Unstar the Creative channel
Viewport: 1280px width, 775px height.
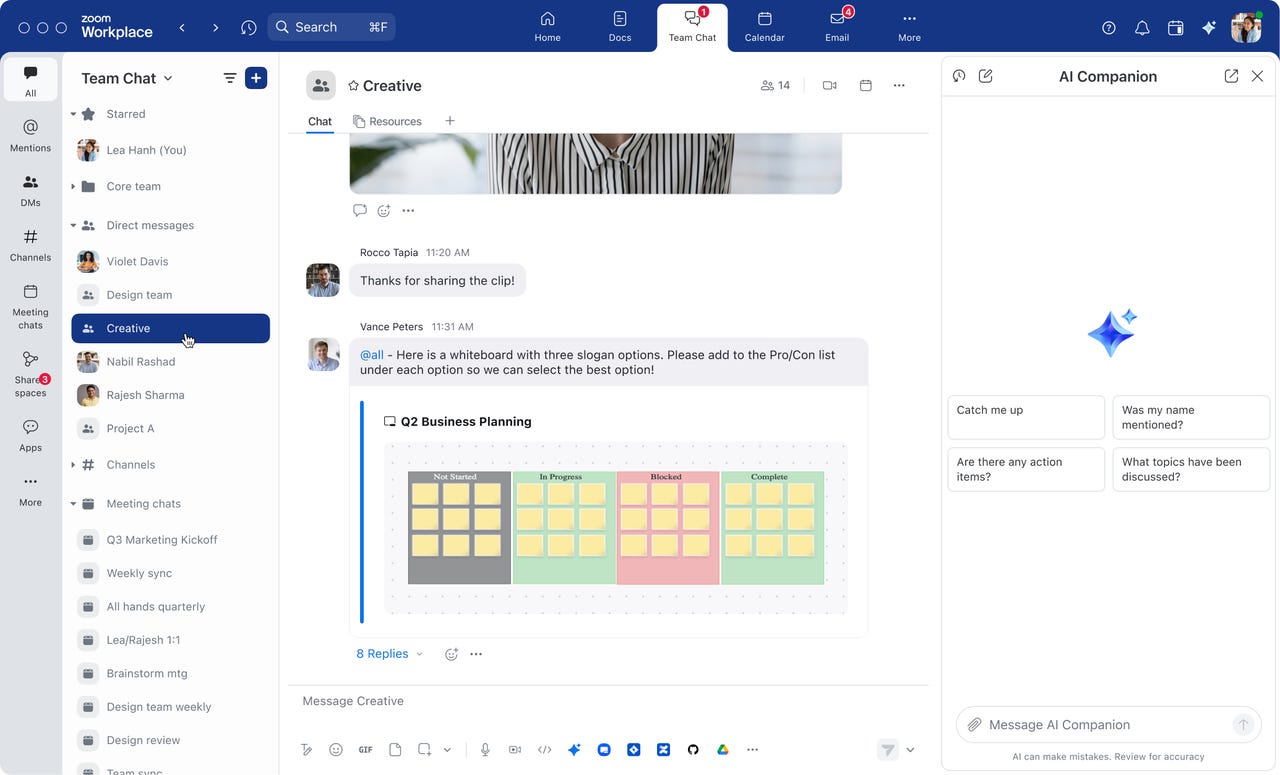(352, 86)
